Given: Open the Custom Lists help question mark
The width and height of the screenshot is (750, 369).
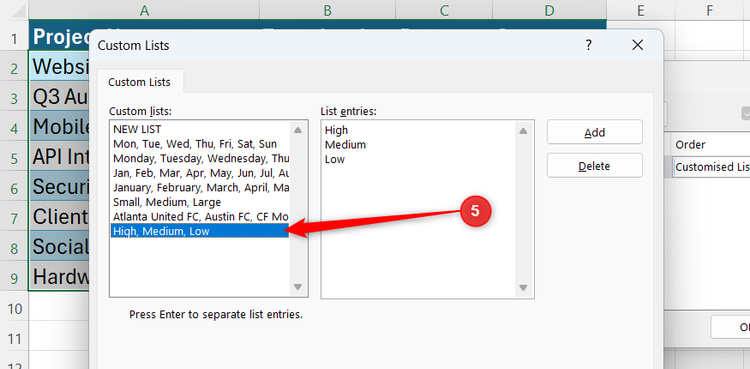Looking at the screenshot, I should tap(588, 45).
